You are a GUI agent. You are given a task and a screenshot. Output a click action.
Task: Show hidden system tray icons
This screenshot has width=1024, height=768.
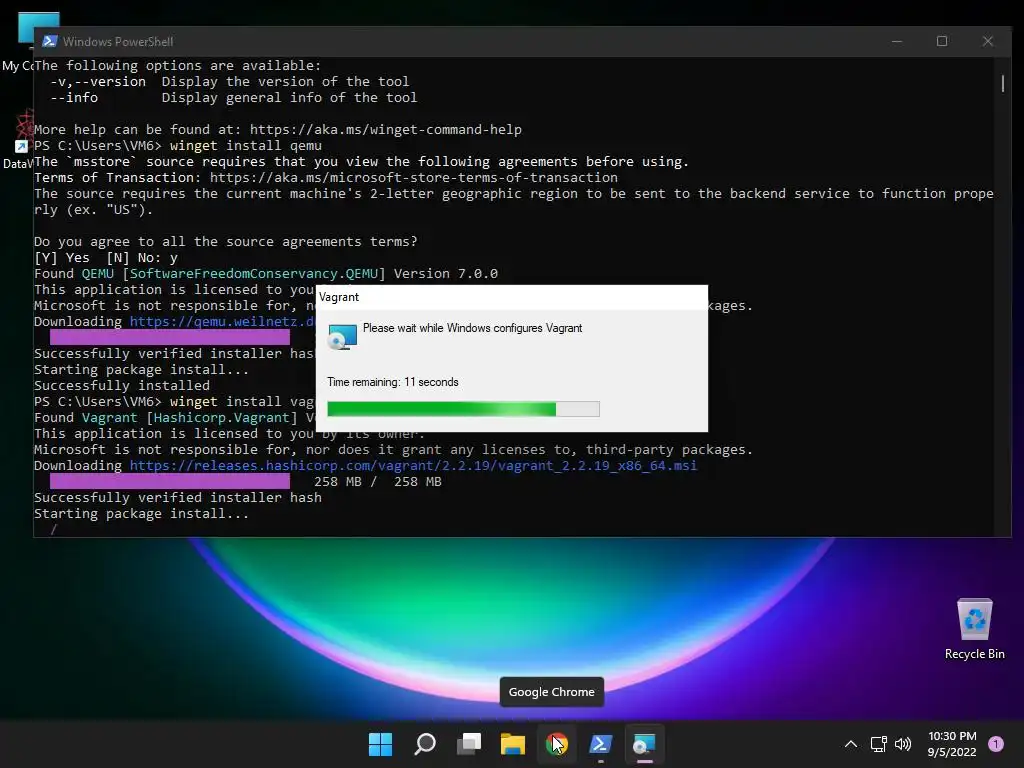click(x=850, y=744)
